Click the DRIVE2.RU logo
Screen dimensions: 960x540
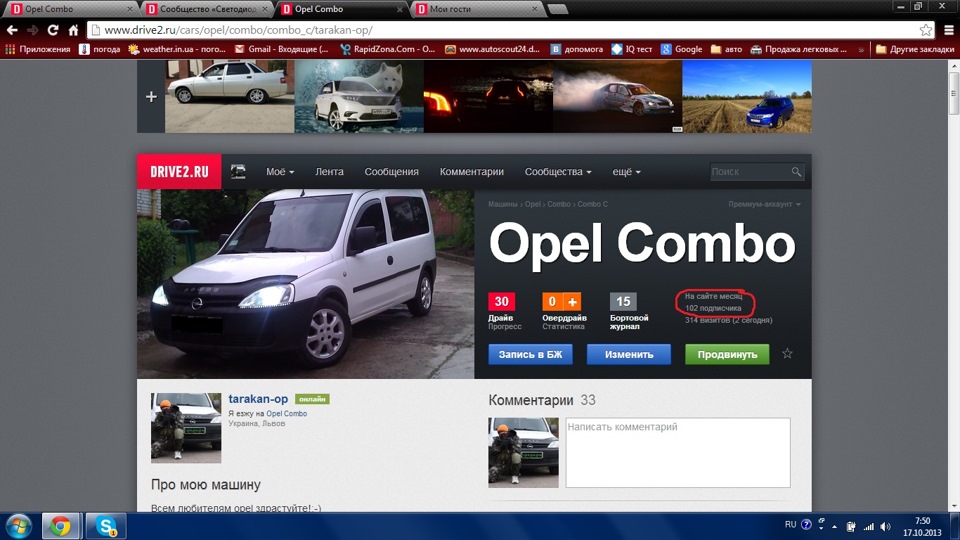tap(179, 171)
